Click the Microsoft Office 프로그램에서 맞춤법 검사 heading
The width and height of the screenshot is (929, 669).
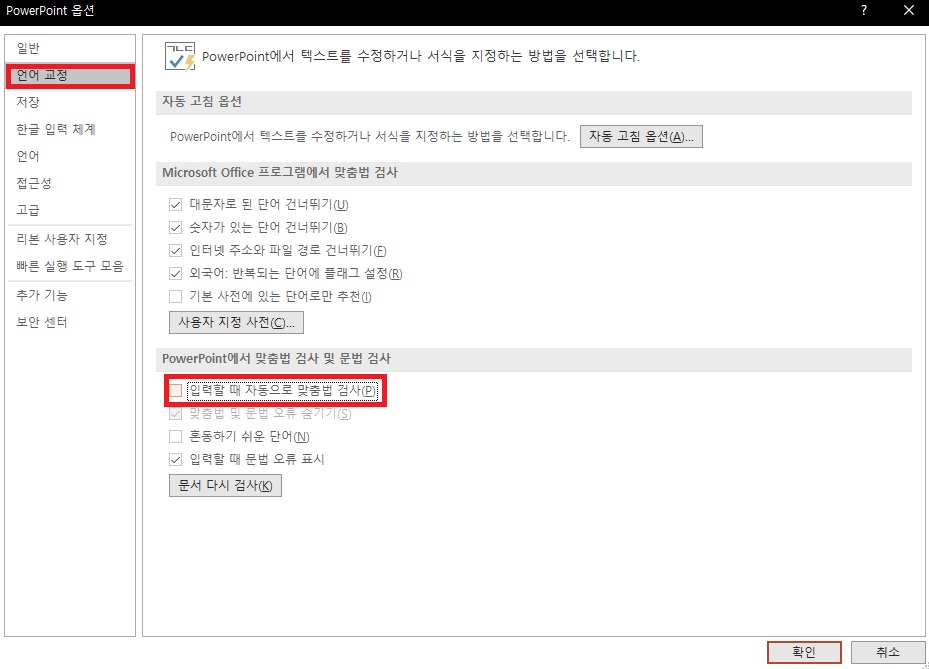tap(280, 172)
